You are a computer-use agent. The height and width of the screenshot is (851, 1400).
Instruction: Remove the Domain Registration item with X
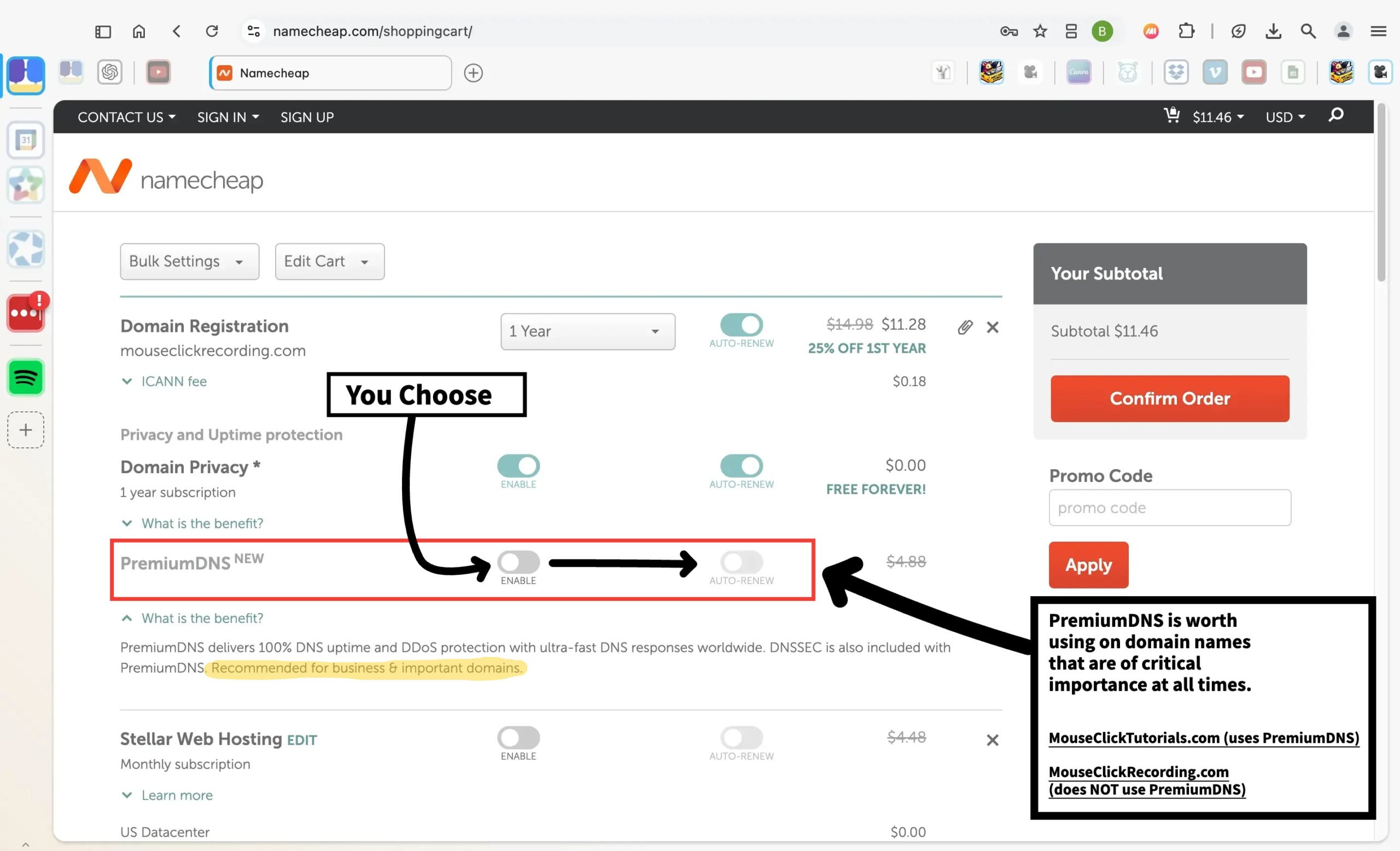[992, 327]
